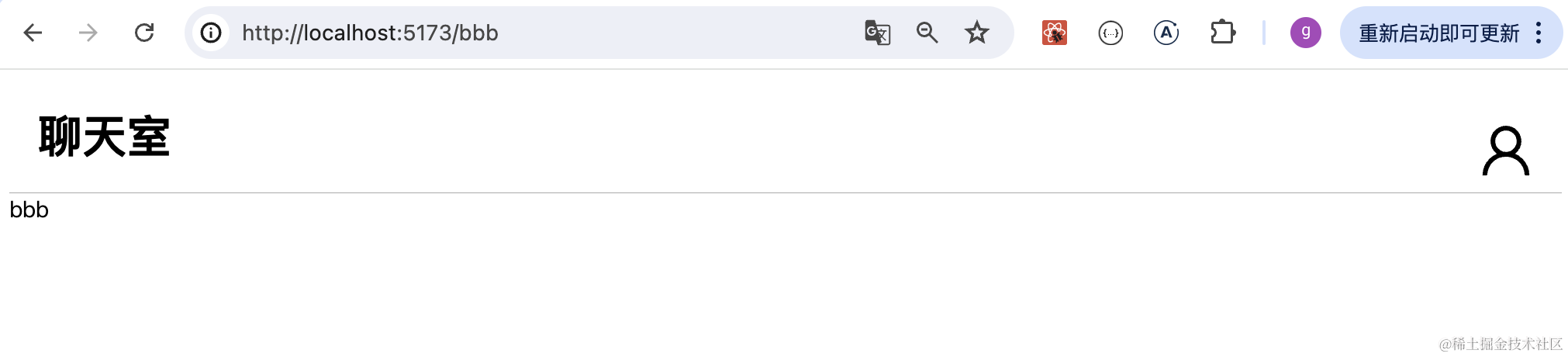This screenshot has width=1568, height=357.
Task: Open the React Developer Tools extension
Action: 1055,33
